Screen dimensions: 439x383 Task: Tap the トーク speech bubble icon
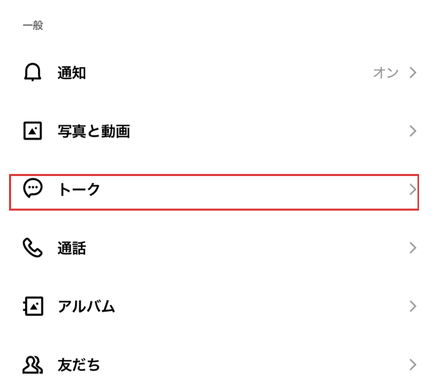coord(33,188)
